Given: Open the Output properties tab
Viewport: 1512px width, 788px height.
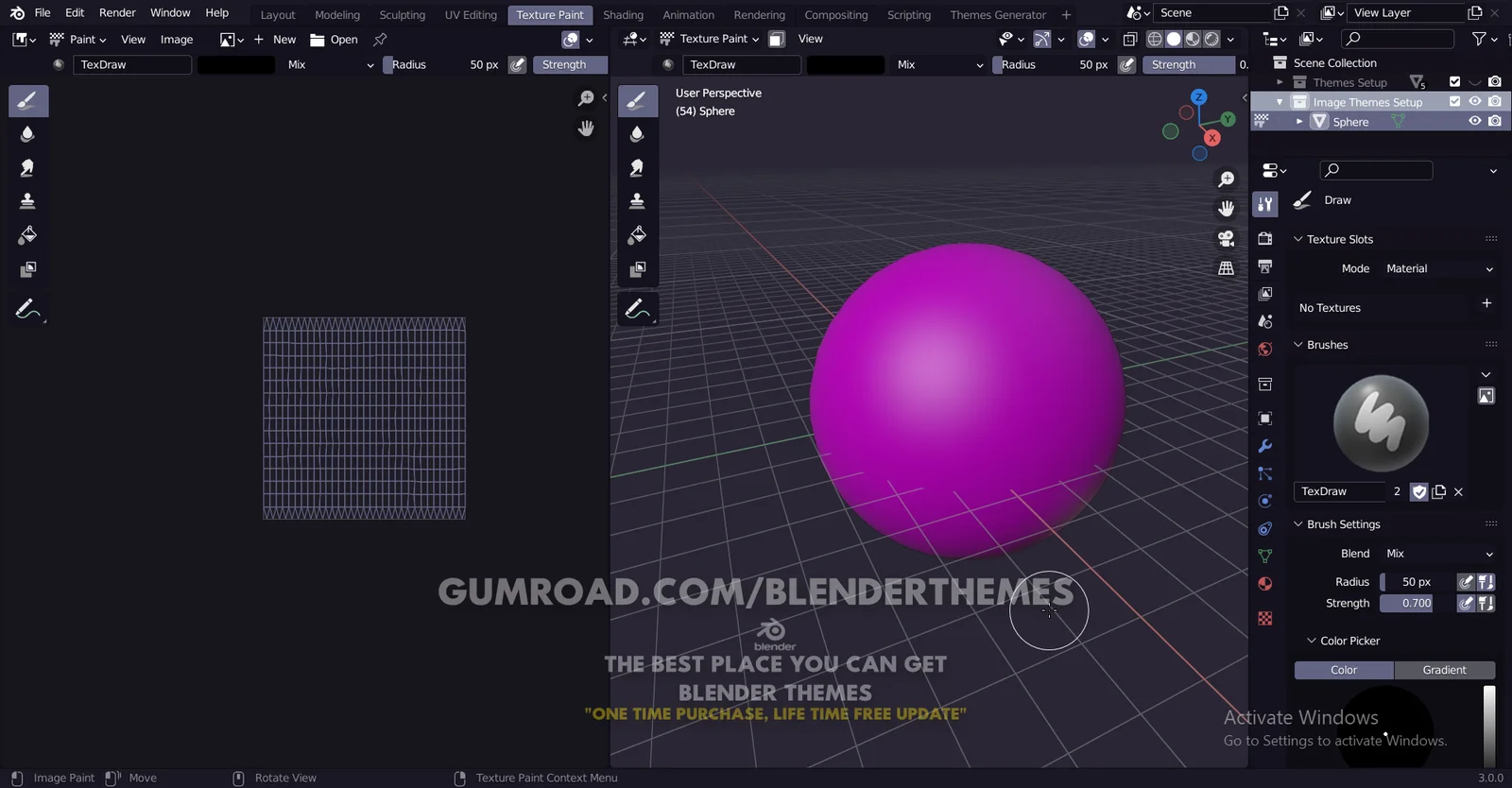Looking at the screenshot, I should 1265,266.
